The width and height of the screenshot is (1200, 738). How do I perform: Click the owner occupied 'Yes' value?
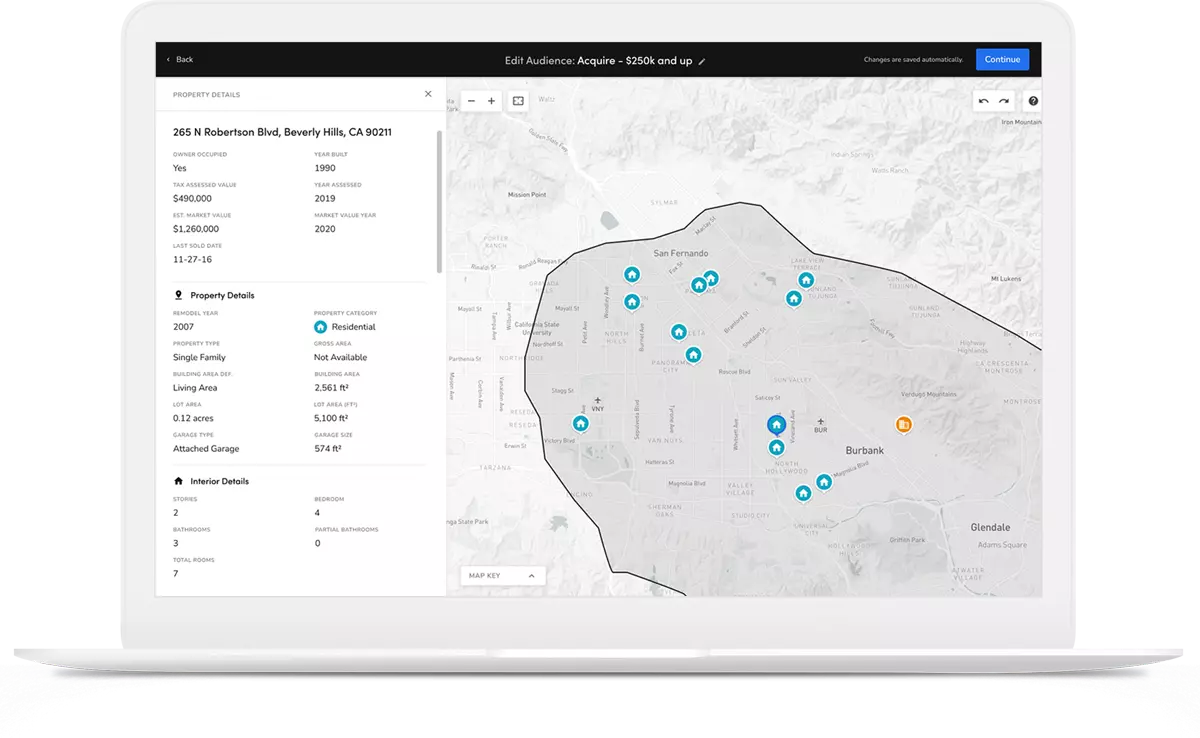click(180, 168)
